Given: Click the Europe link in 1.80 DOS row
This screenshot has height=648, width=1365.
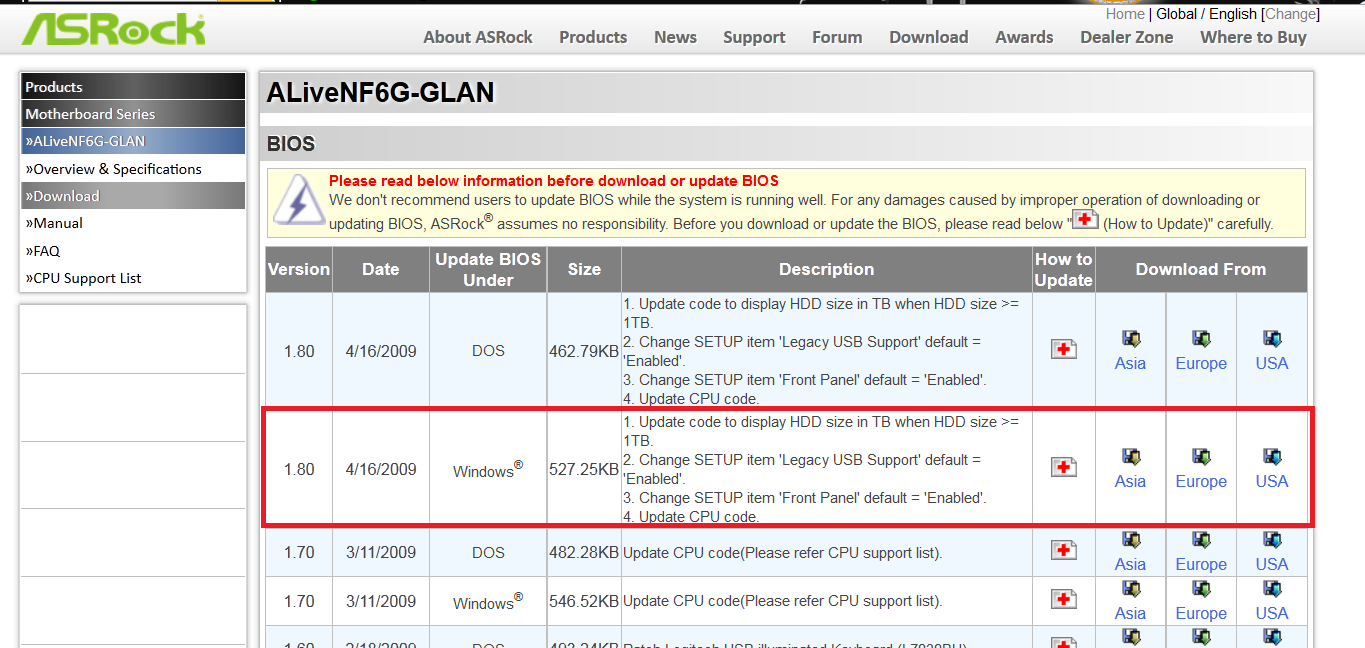Looking at the screenshot, I should (x=1201, y=363).
